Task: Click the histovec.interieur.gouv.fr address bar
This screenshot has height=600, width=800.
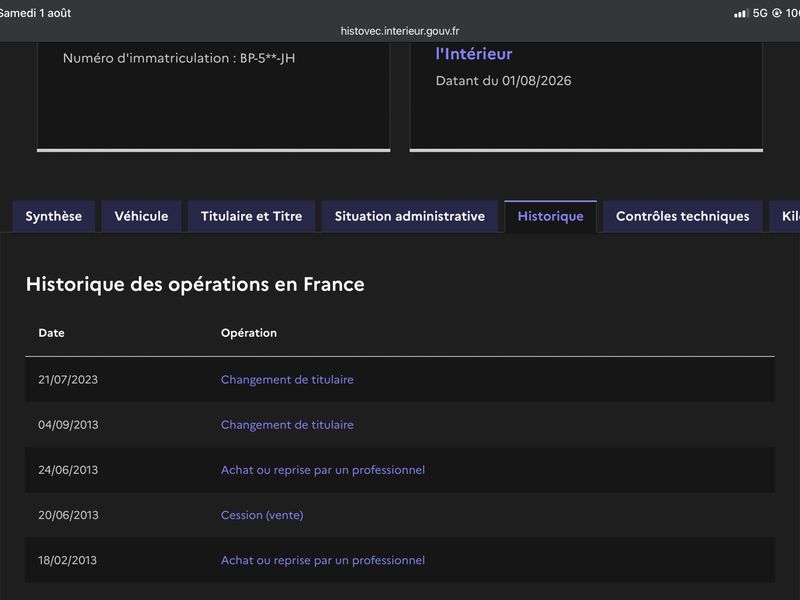Action: [x=400, y=31]
